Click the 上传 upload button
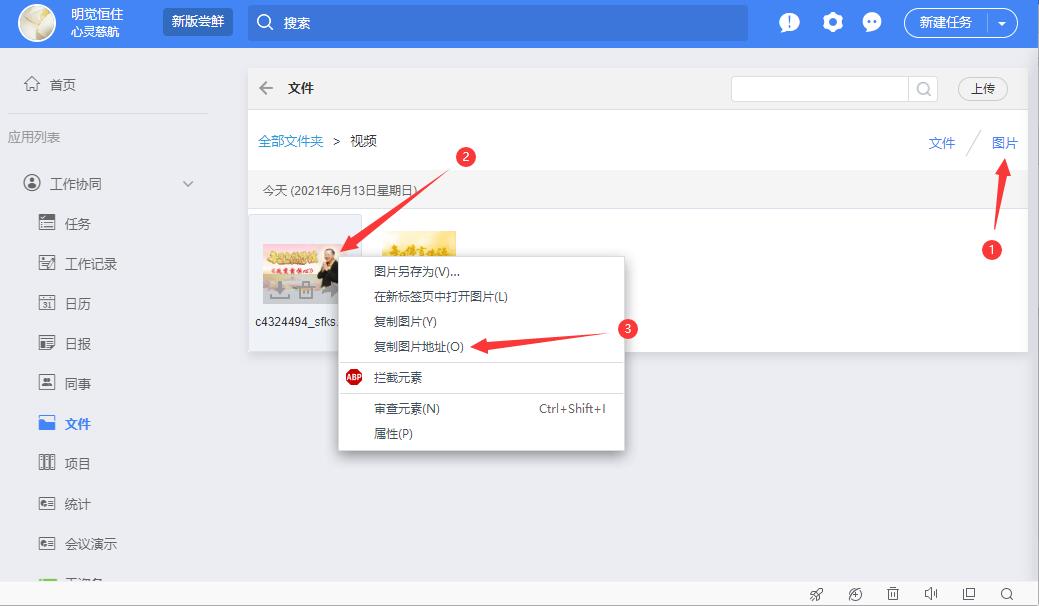 (983, 89)
